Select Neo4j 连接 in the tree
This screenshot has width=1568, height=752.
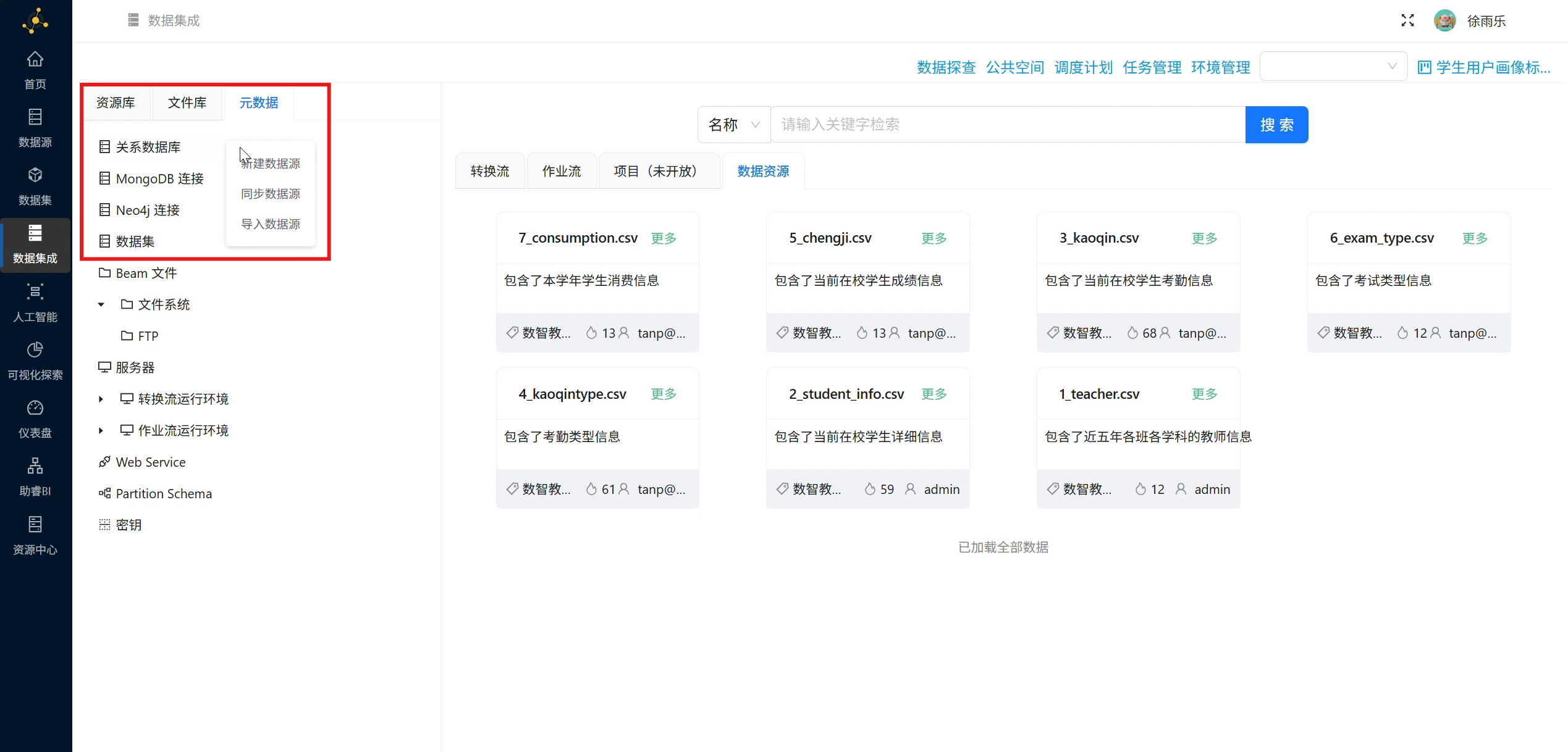tap(148, 210)
